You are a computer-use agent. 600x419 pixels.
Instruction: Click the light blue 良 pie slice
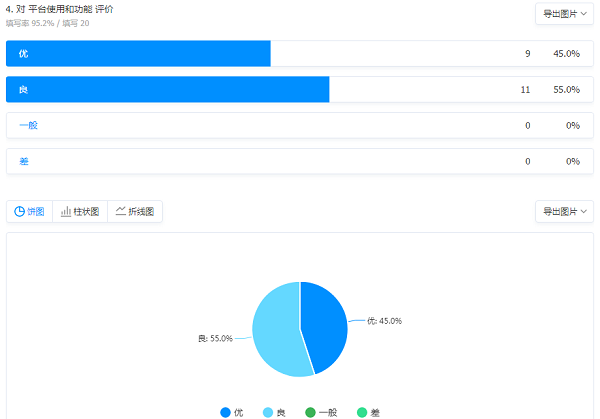tap(275, 332)
